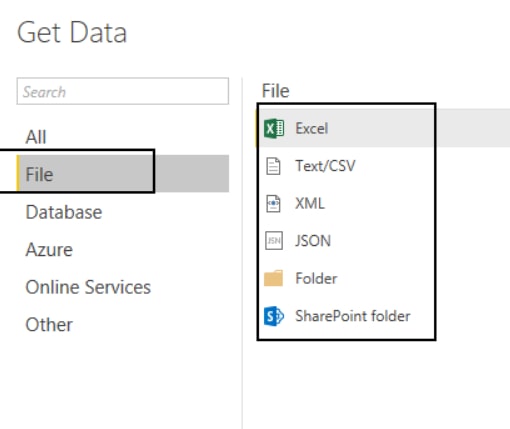This screenshot has height=429, width=510.
Task: Pick the SharePoint folder text entry
Action: (353, 316)
